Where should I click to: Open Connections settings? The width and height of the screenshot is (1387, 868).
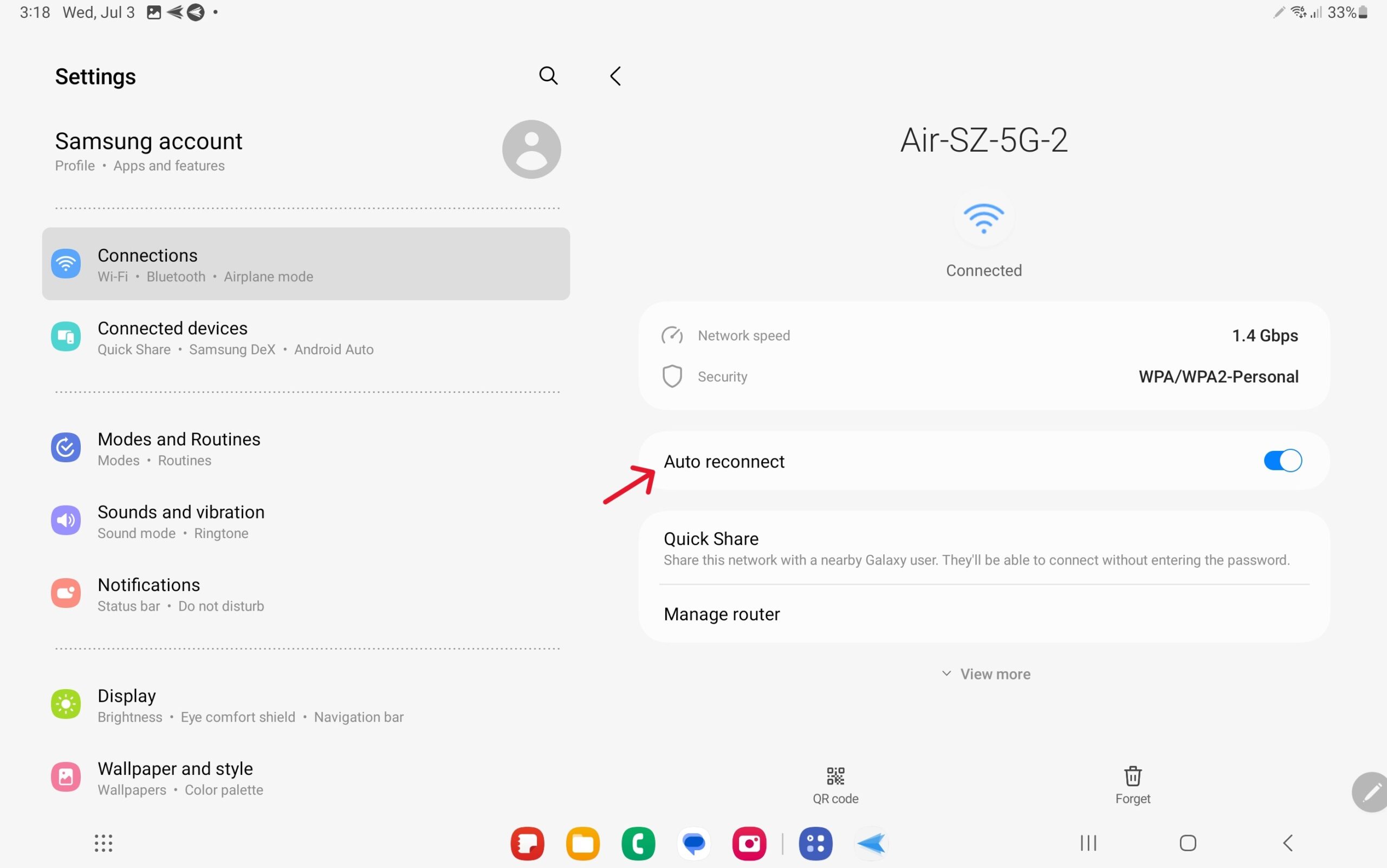pos(306,263)
